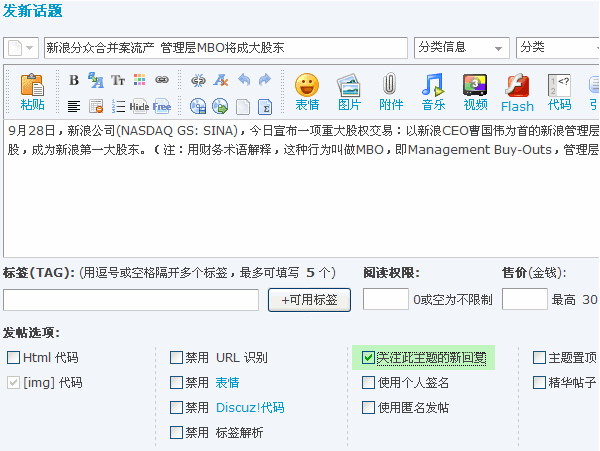The width and height of the screenshot is (600, 451).
Task: Check the 使用匿名发帖 checkbox
Action: 368,407
